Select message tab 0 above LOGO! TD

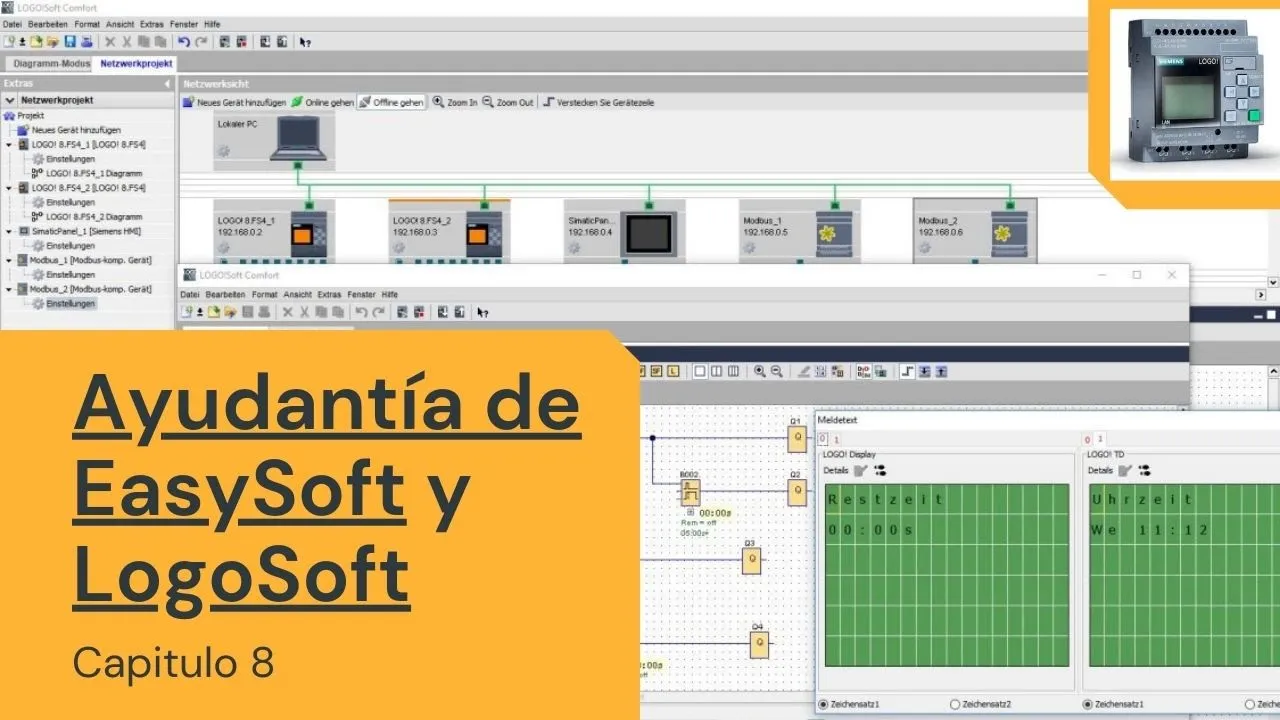(1088, 439)
